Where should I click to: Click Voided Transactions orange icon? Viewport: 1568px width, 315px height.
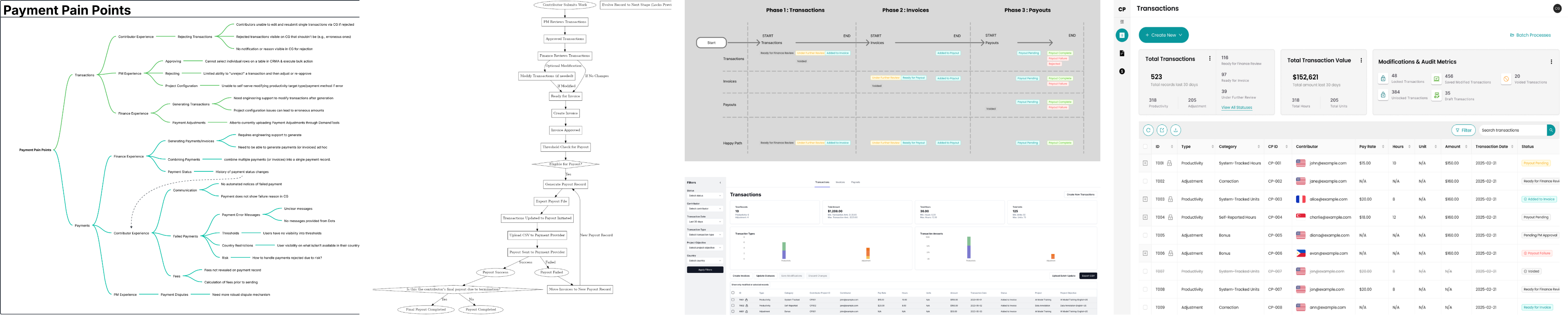point(1506,78)
